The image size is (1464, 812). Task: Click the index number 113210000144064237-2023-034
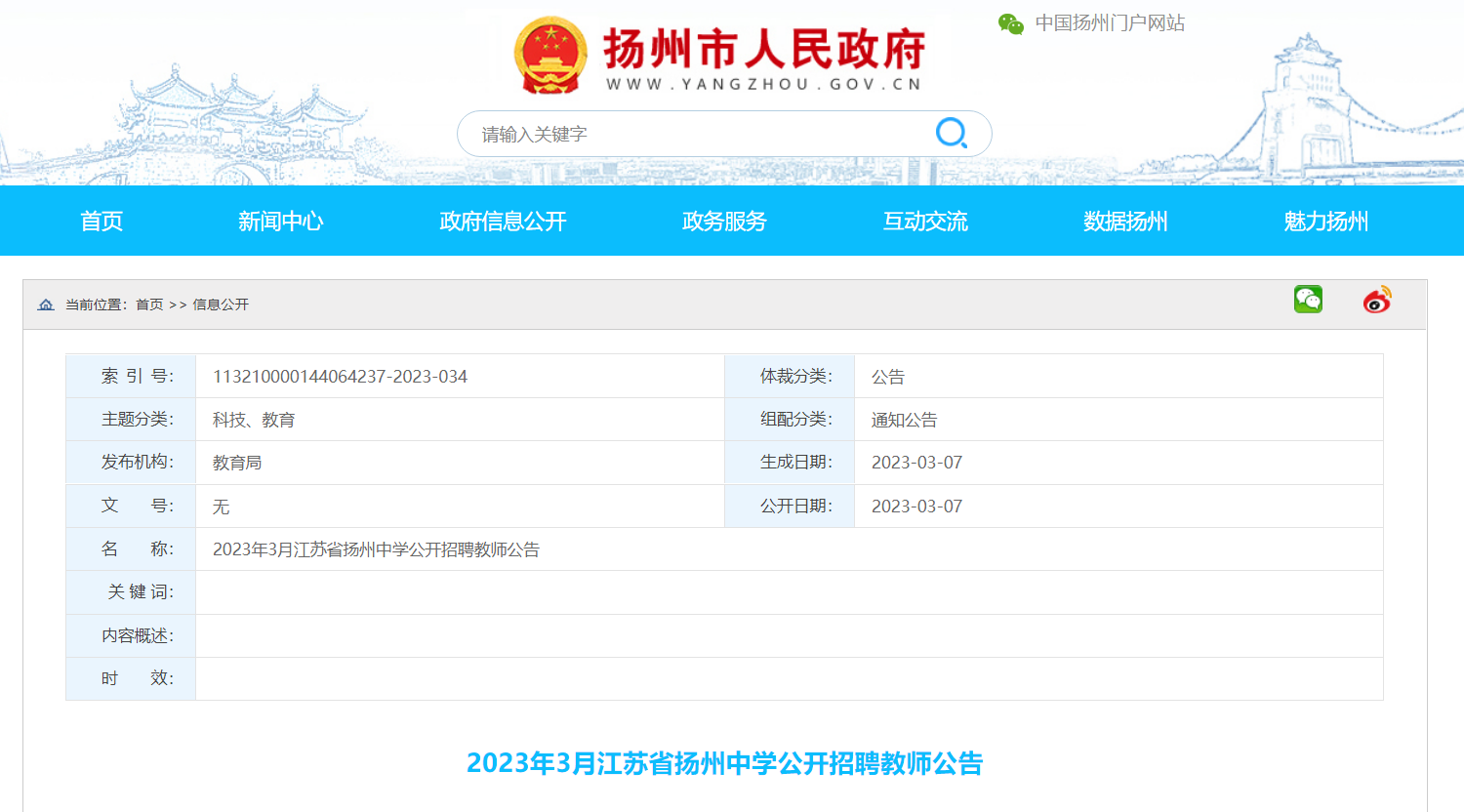coord(340,377)
